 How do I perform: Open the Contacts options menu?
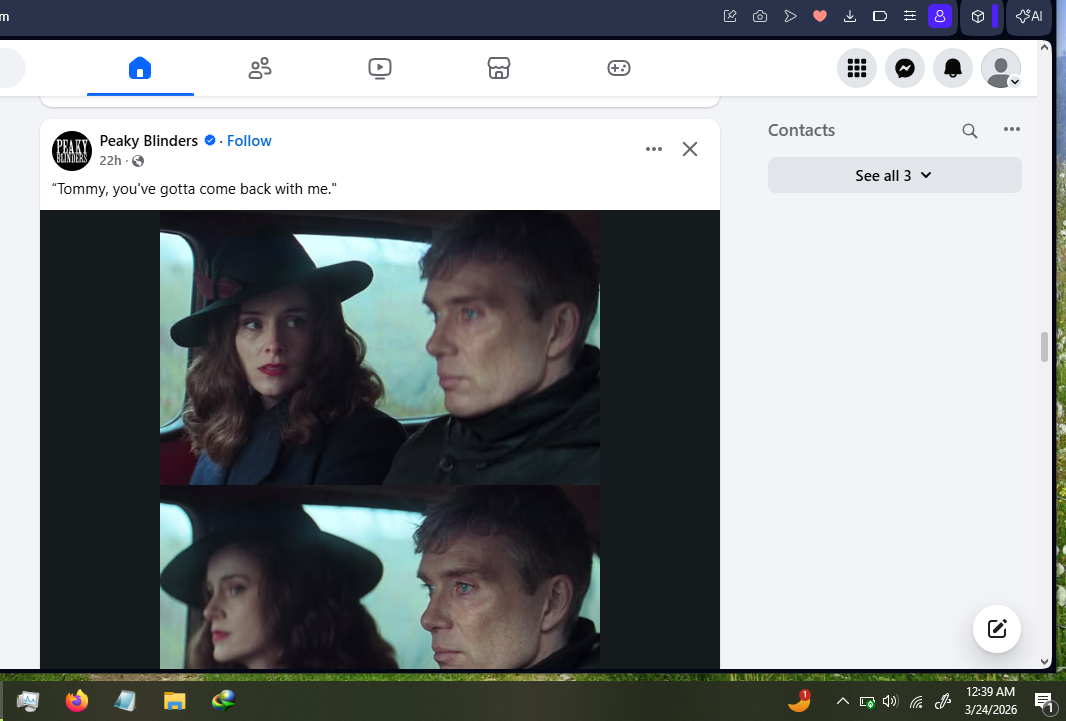[1012, 129]
